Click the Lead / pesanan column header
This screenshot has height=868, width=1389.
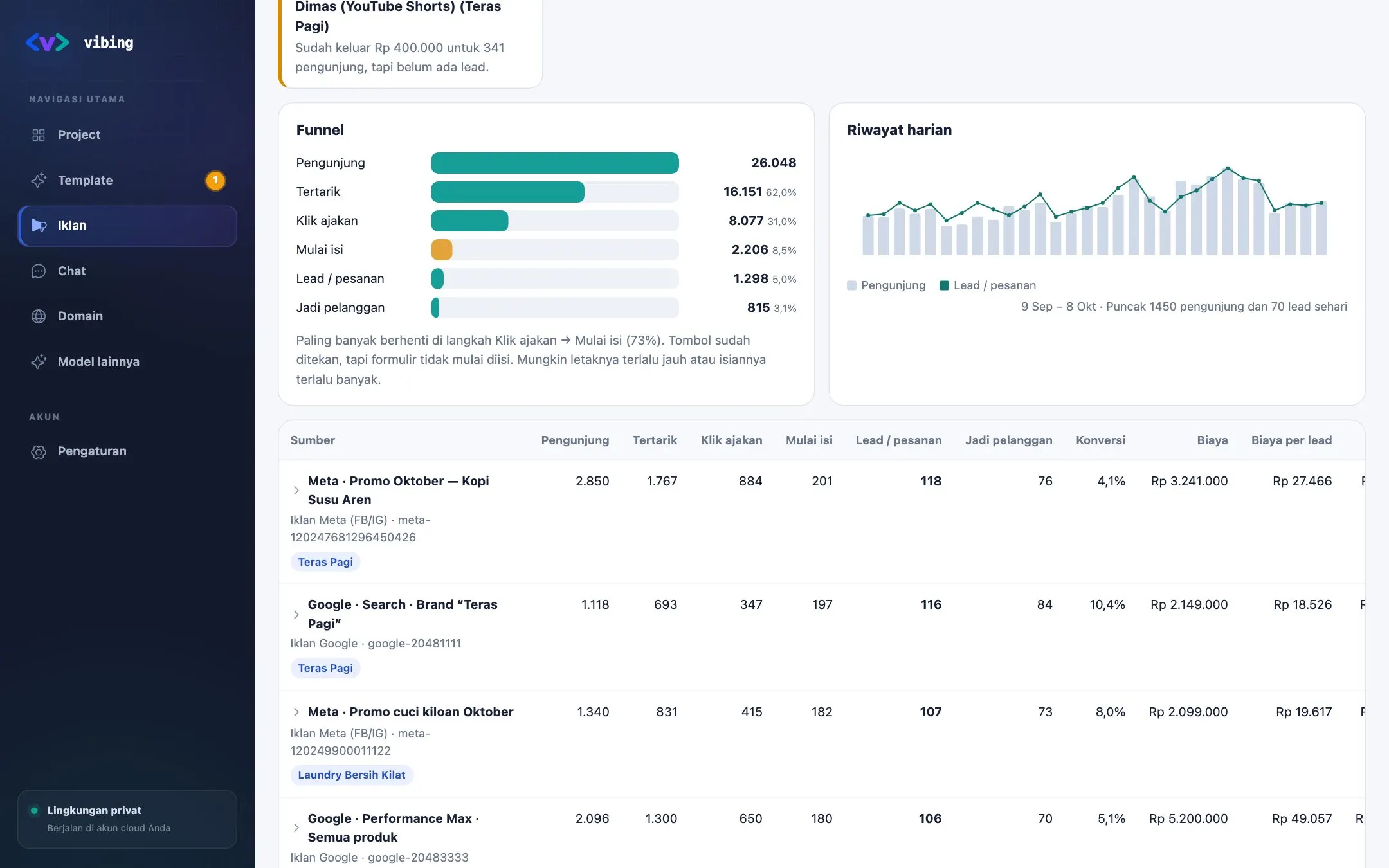tap(898, 440)
